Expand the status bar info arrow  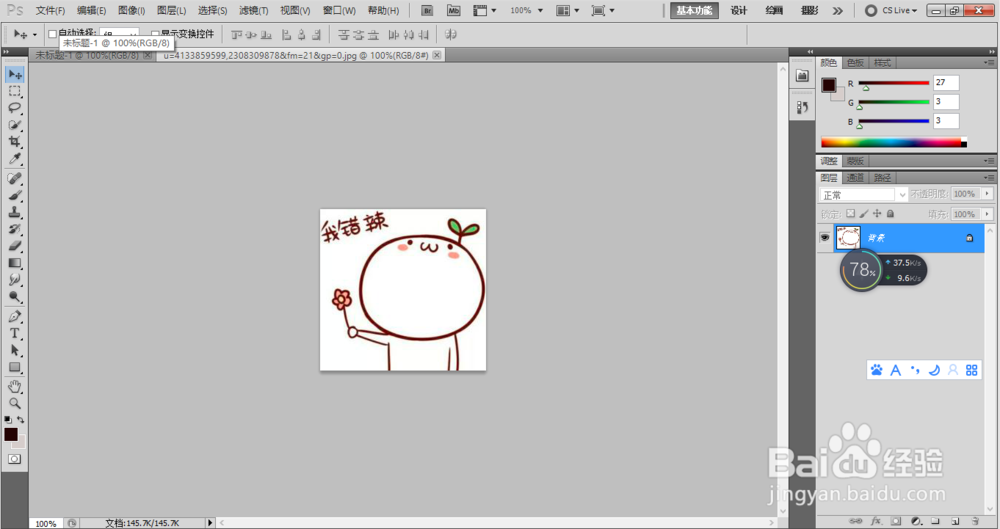tap(210, 523)
